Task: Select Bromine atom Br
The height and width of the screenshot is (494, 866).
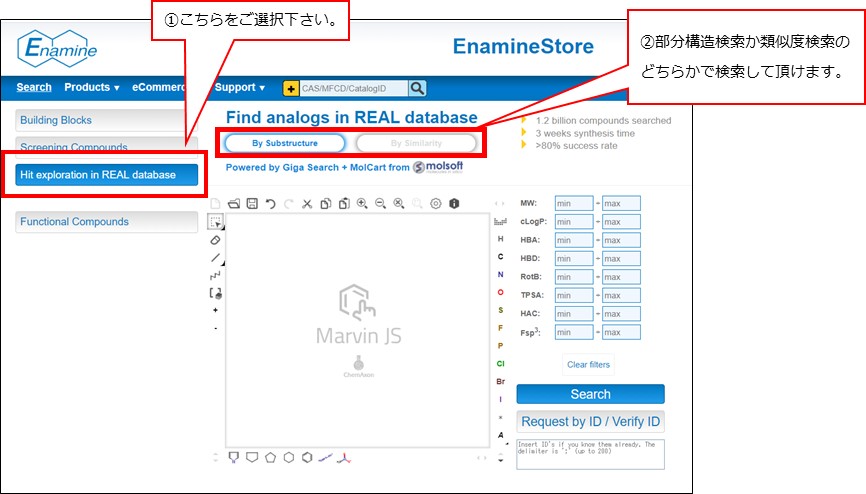Action: [500, 381]
